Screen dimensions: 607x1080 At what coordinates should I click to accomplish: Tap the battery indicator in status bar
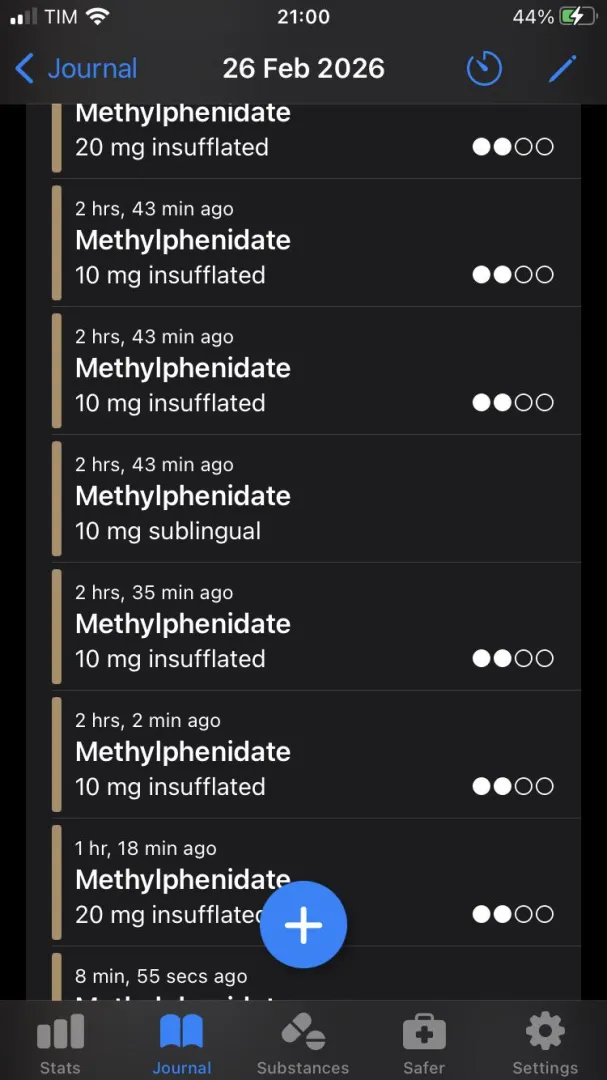[x=576, y=17]
